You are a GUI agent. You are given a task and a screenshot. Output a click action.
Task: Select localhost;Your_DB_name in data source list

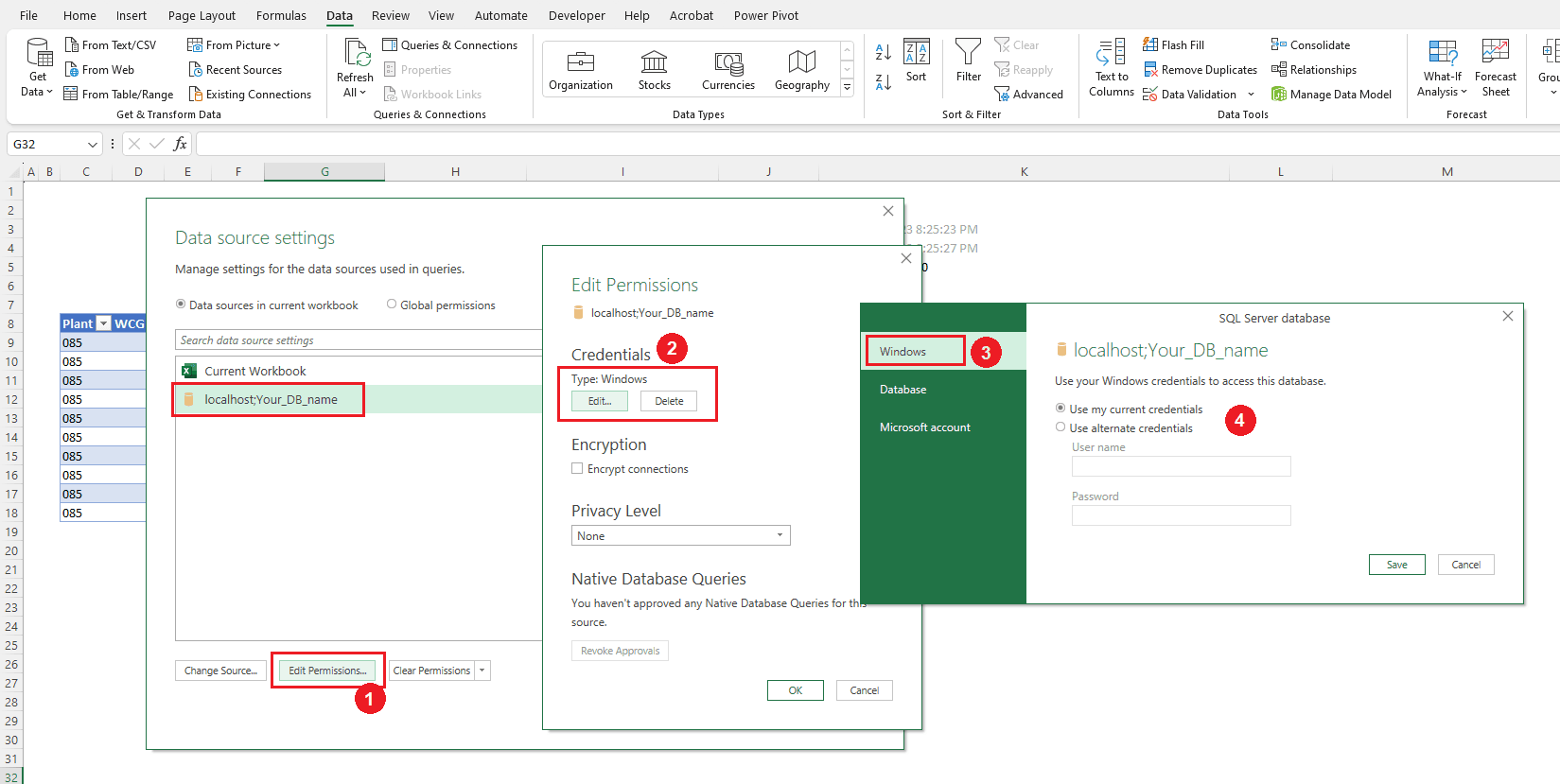(x=271, y=400)
